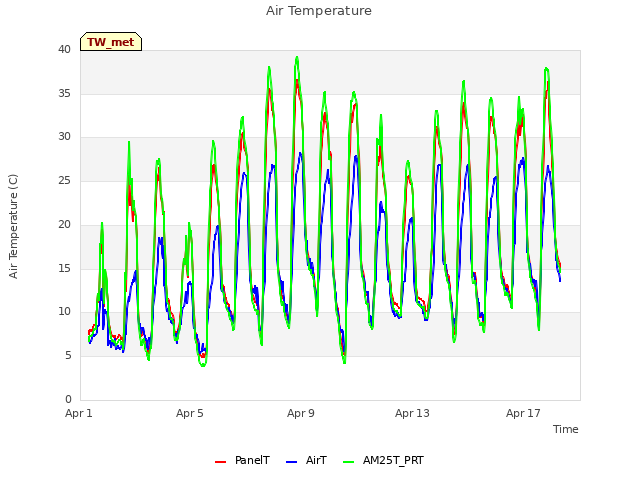The image size is (640, 480).
Task: Click the 25 y-axis tick label
Action: click(64, 180)
